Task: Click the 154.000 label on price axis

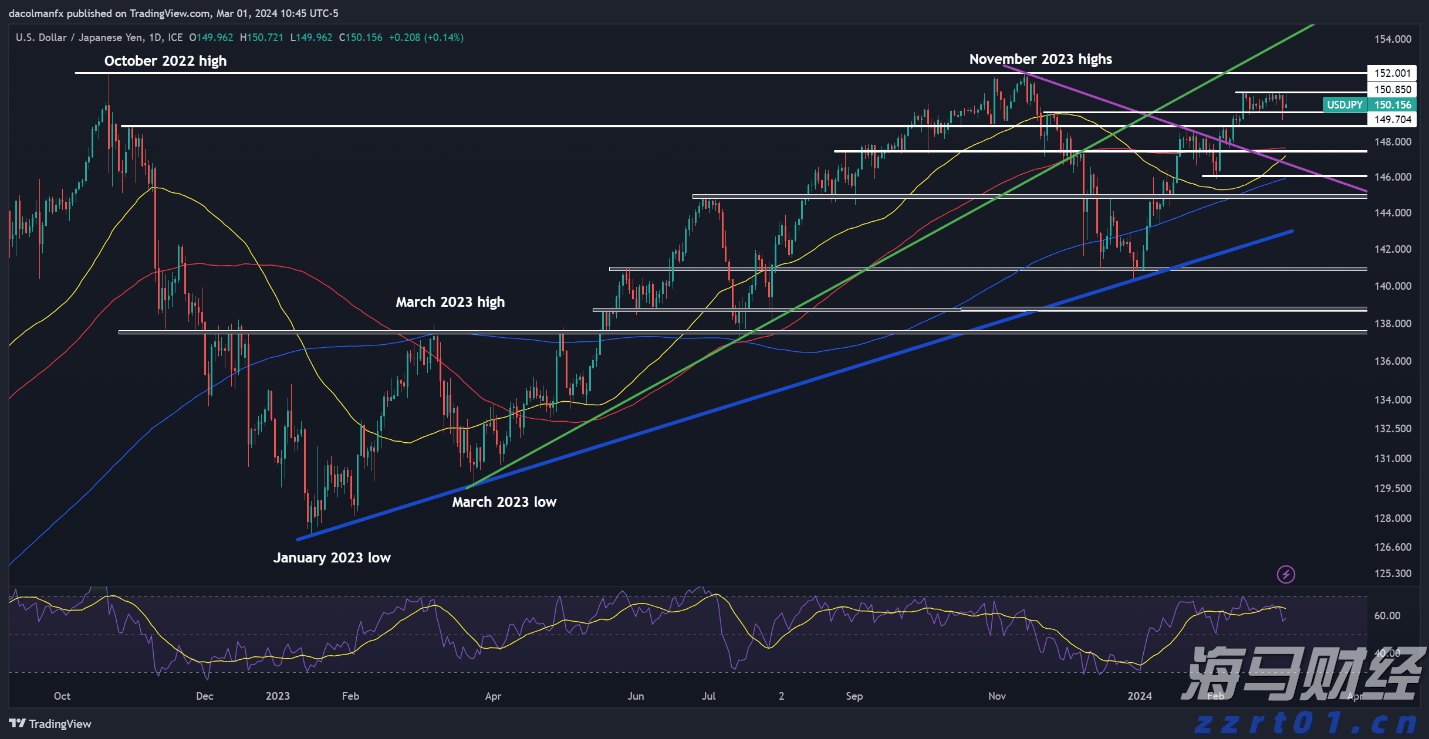Action: (x=1393, y=39)
